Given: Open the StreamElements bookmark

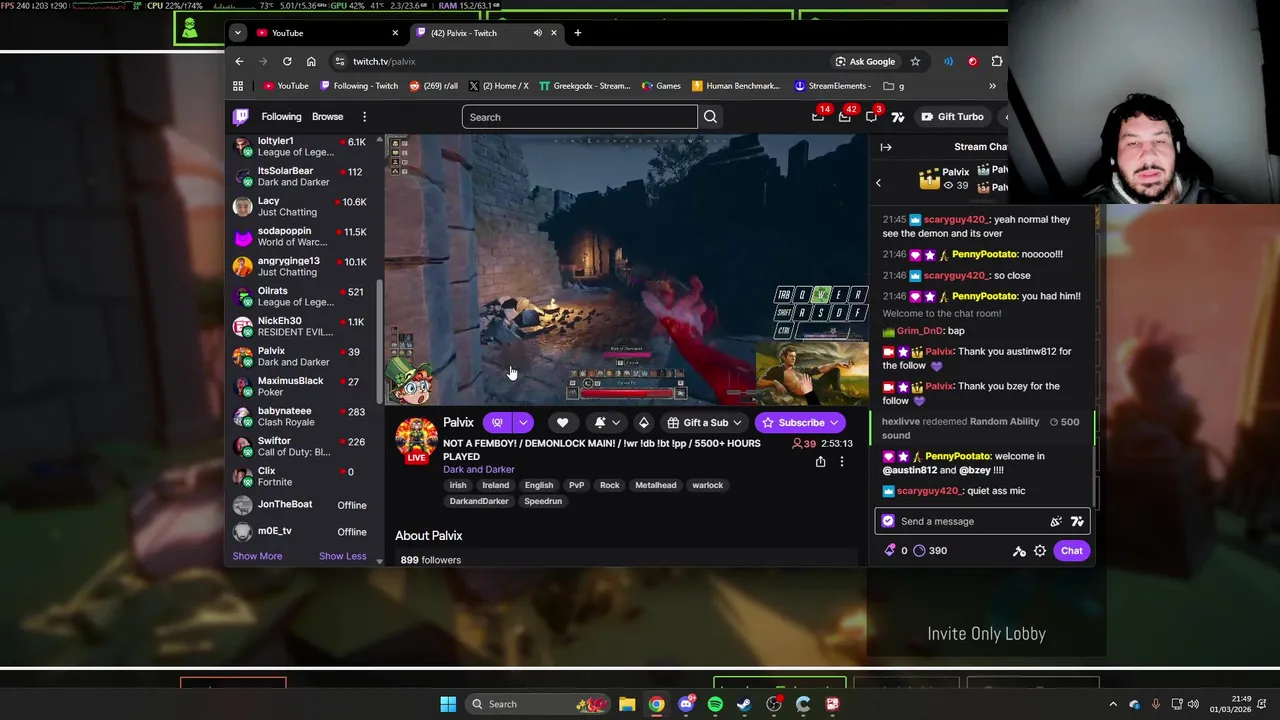Looking at the screenshot, I should pos(831,86).
